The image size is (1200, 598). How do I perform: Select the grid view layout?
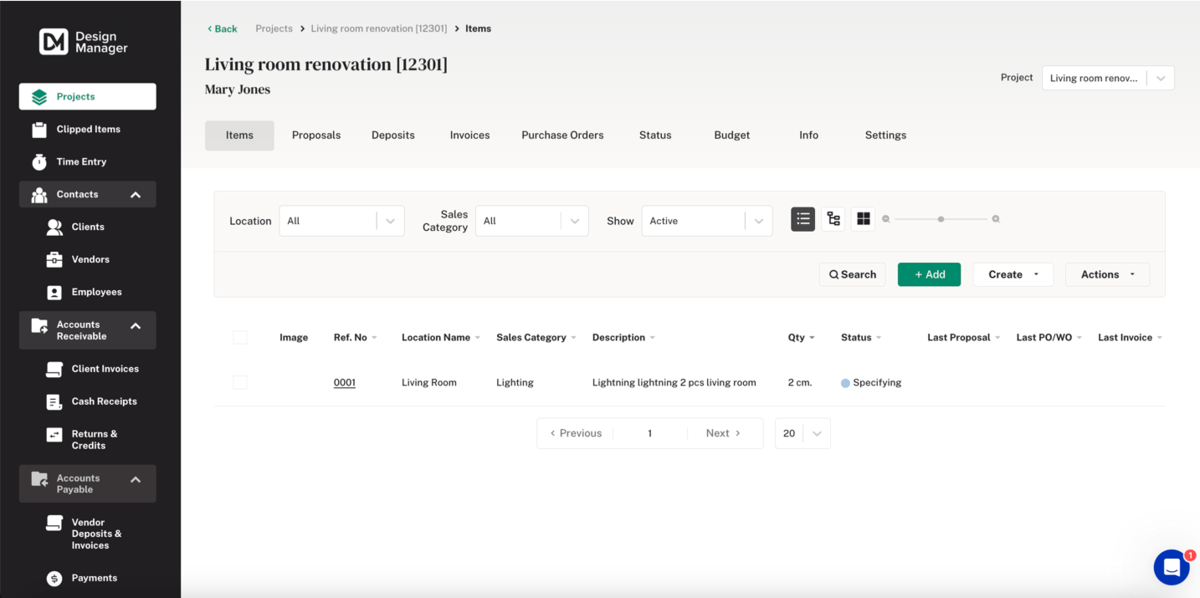click(862, 218)
